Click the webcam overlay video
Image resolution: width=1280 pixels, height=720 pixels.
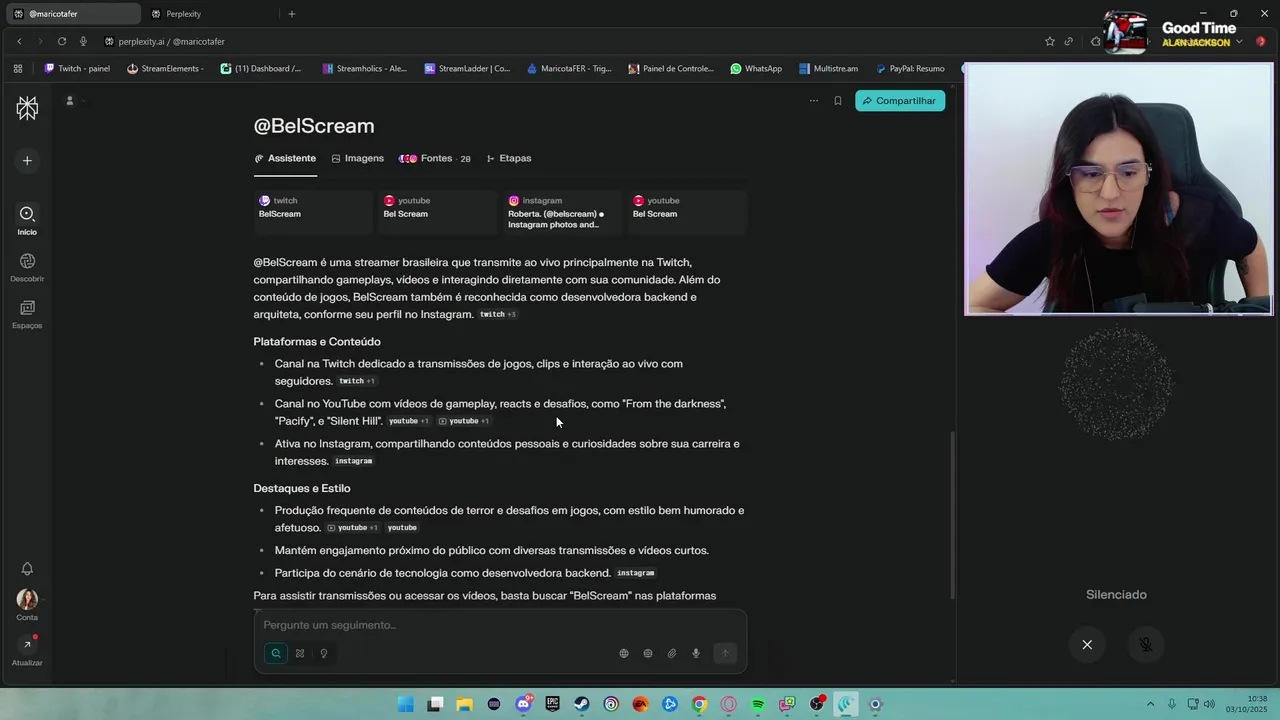(1118, 189)
